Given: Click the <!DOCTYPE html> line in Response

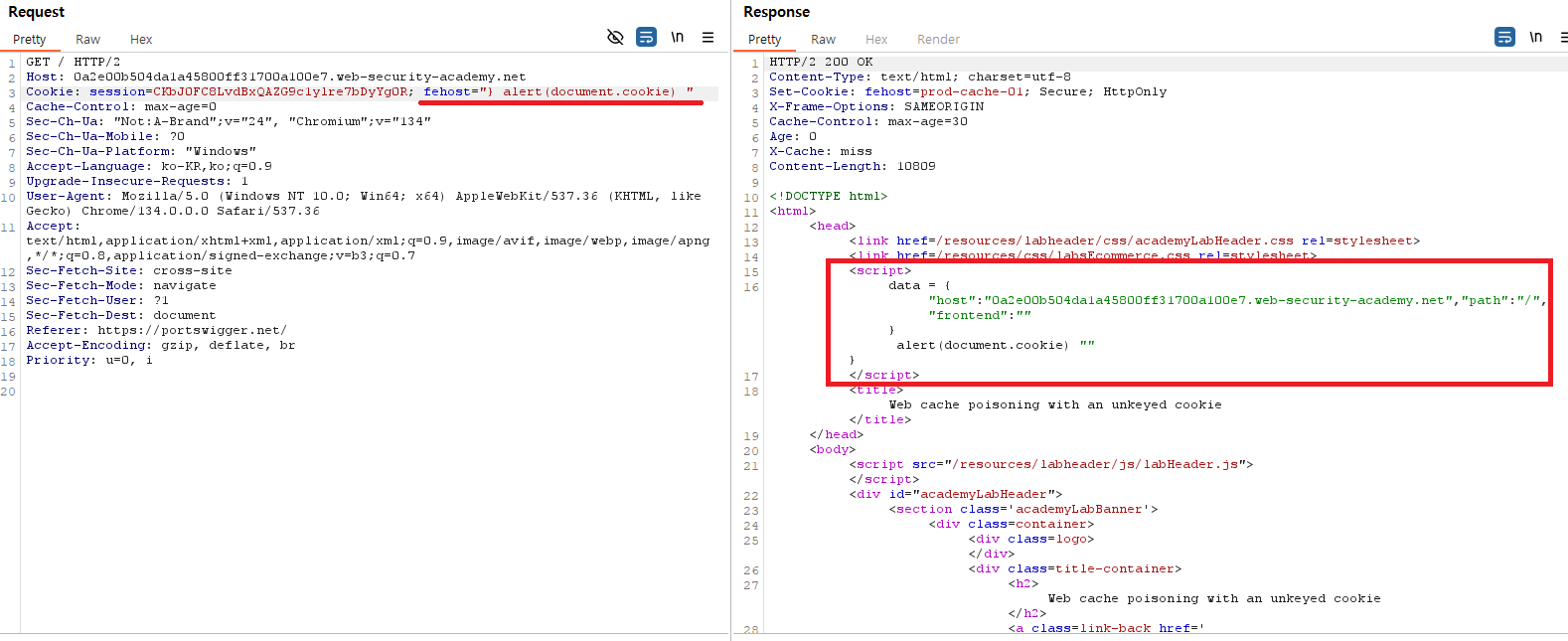Looking at the screenshot, I should tap(829, 196).
